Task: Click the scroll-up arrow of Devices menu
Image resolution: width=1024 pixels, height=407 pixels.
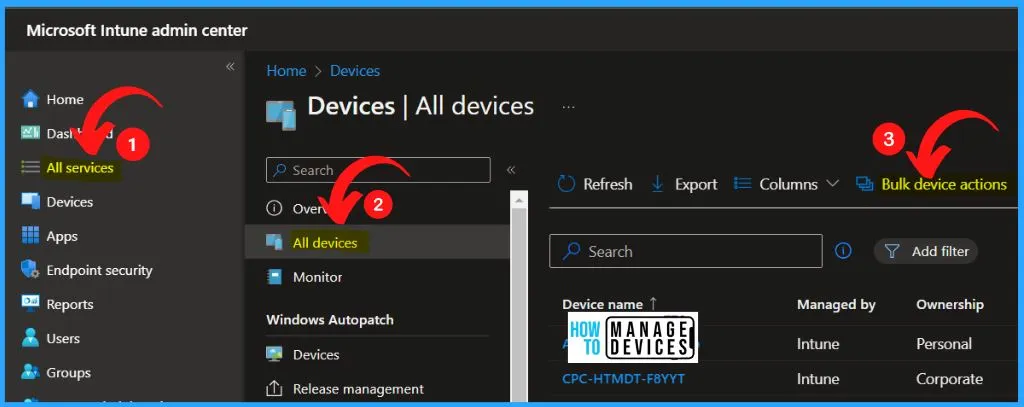Action: [x=519, y=199]
